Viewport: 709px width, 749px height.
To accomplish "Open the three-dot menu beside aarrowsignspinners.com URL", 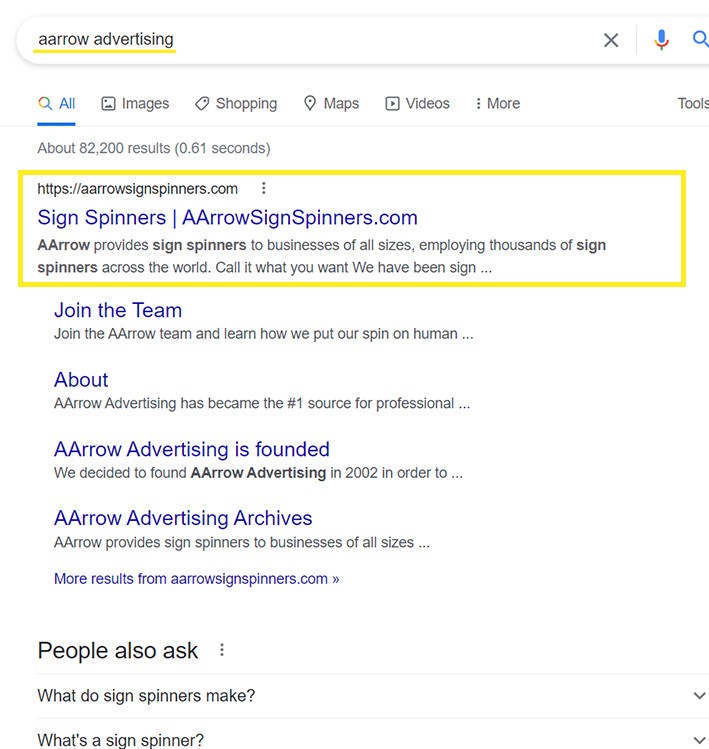I will [x=263, y=188].
